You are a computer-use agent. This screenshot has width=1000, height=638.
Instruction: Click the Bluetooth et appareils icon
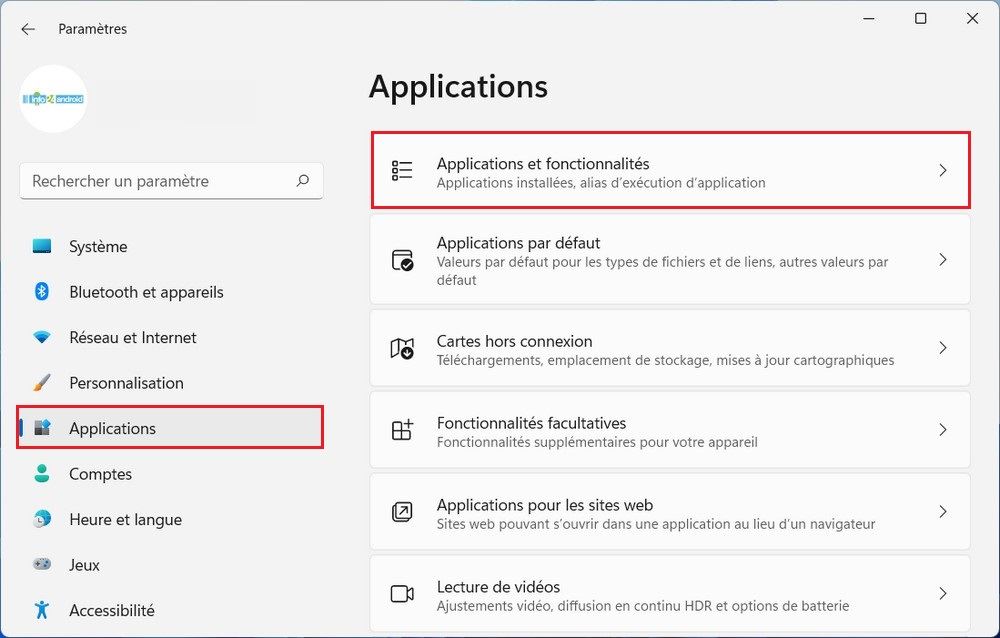click(x=40, y=292)
